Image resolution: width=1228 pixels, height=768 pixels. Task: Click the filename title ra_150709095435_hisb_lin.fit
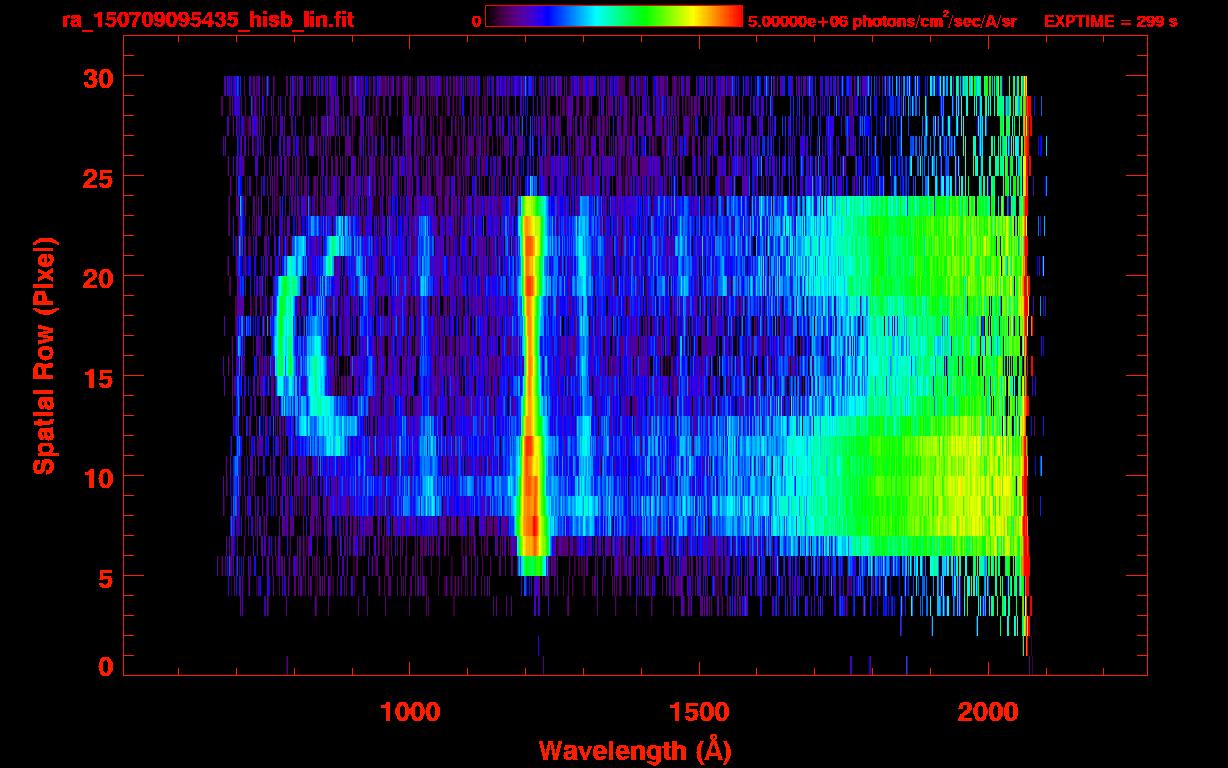[207, 20]
